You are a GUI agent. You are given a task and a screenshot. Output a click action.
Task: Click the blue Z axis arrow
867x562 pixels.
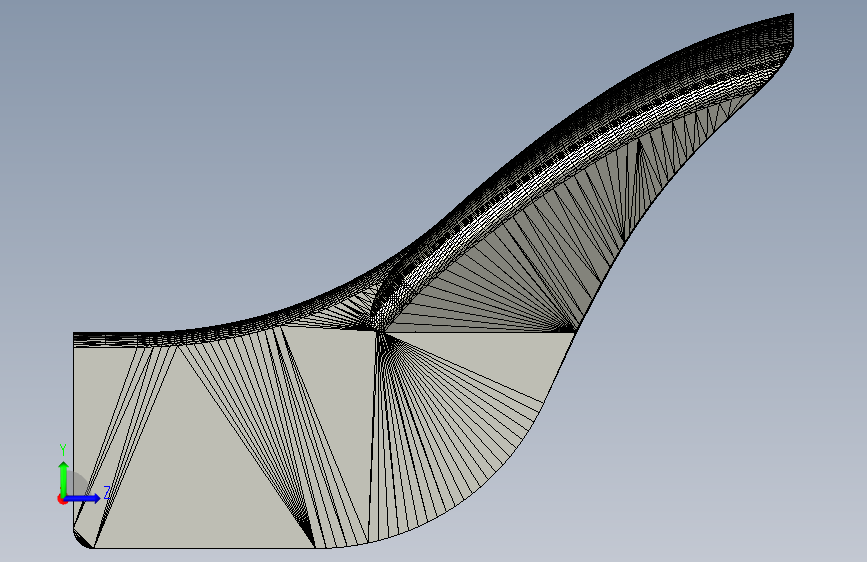[x=83, y=498]
